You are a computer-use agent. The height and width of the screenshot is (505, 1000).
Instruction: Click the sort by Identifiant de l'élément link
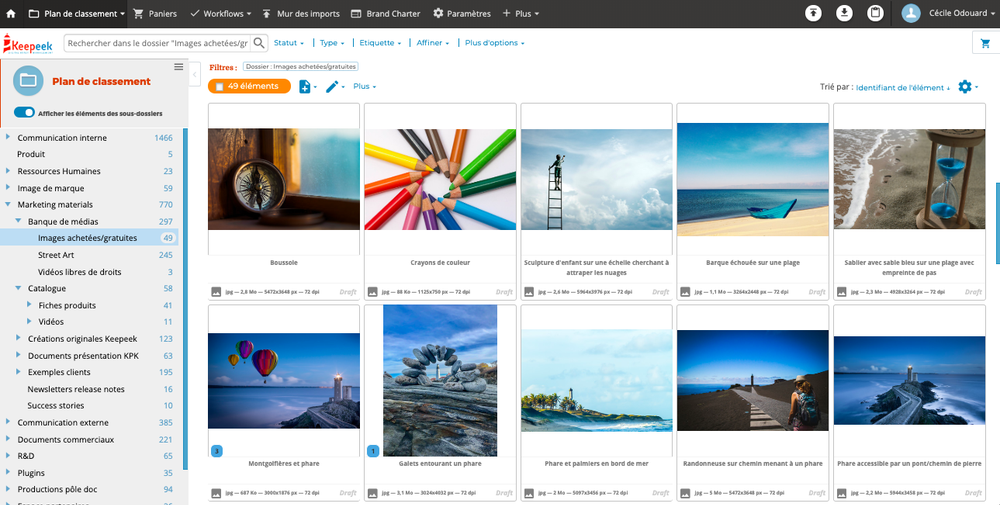pos(902,88)
